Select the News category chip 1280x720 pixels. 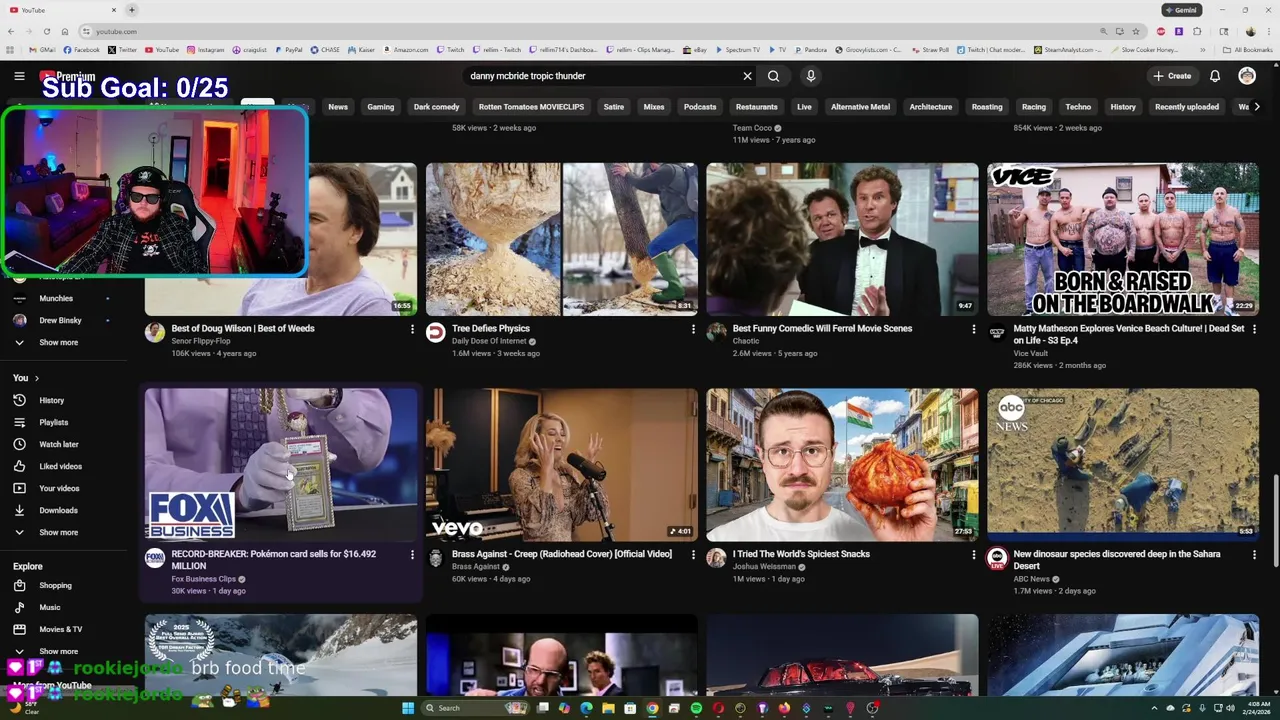tap(338, 107)
